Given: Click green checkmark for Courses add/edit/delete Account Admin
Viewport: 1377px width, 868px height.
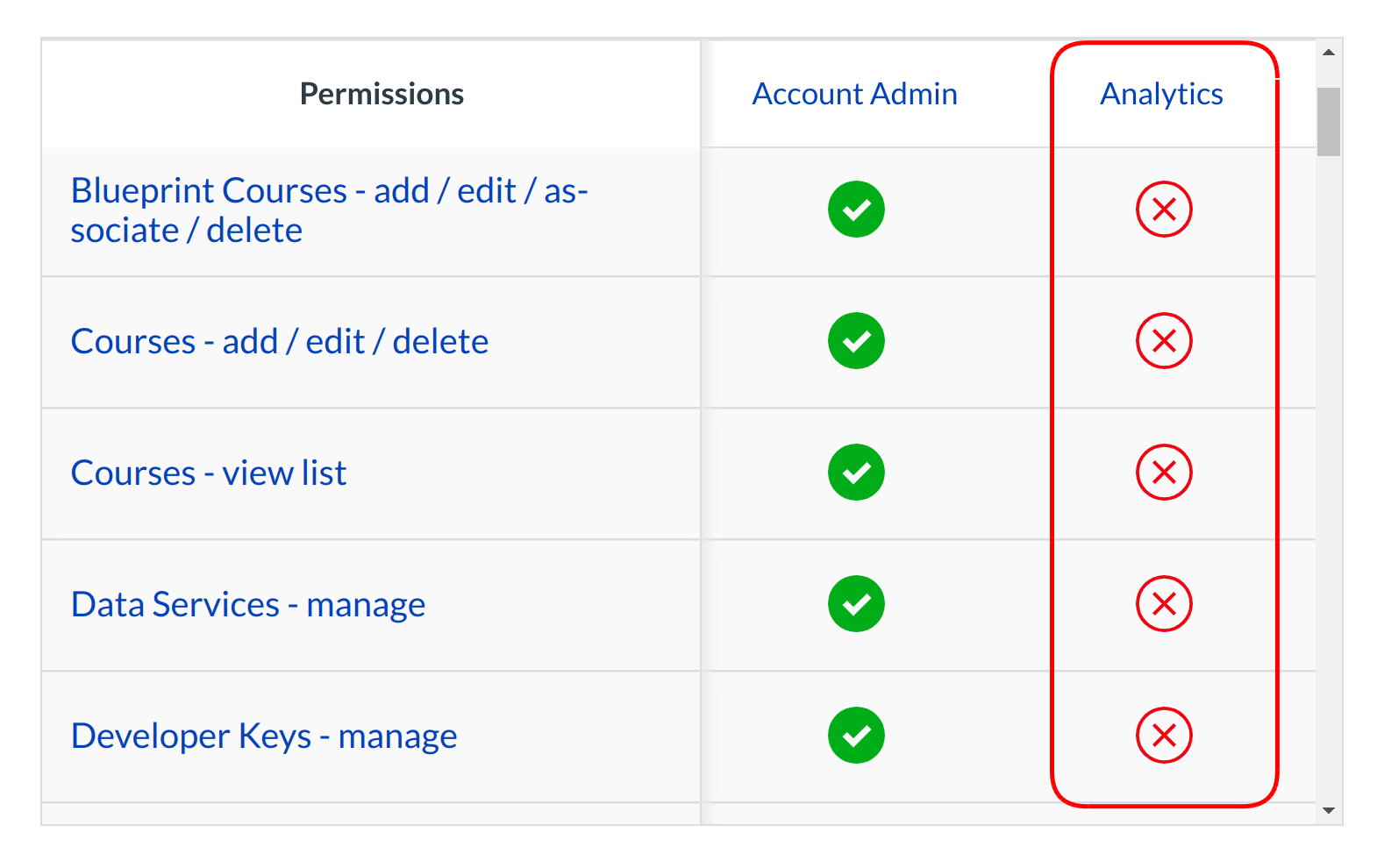Looking at the screenshot, I should click(x=856, y=341).
